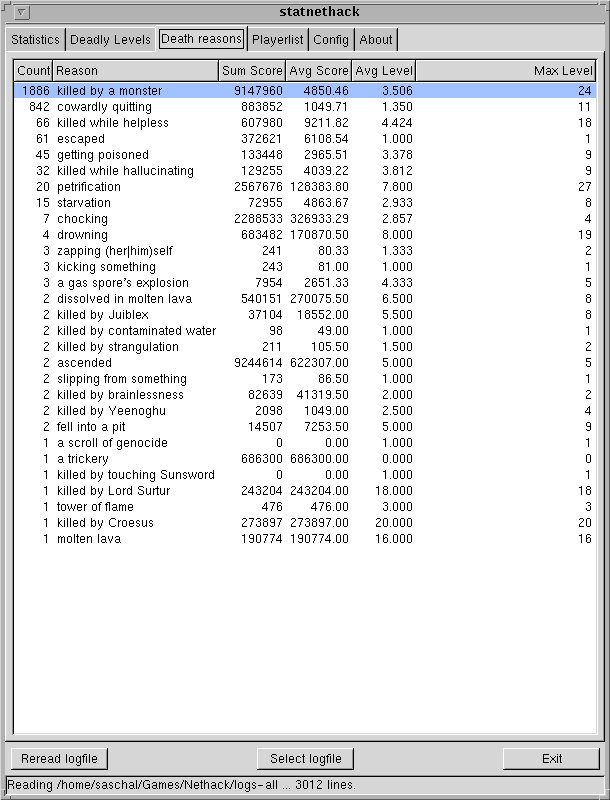
Task: Select the 'killed by Croesus' row
Action: click(x=305, y=522)
